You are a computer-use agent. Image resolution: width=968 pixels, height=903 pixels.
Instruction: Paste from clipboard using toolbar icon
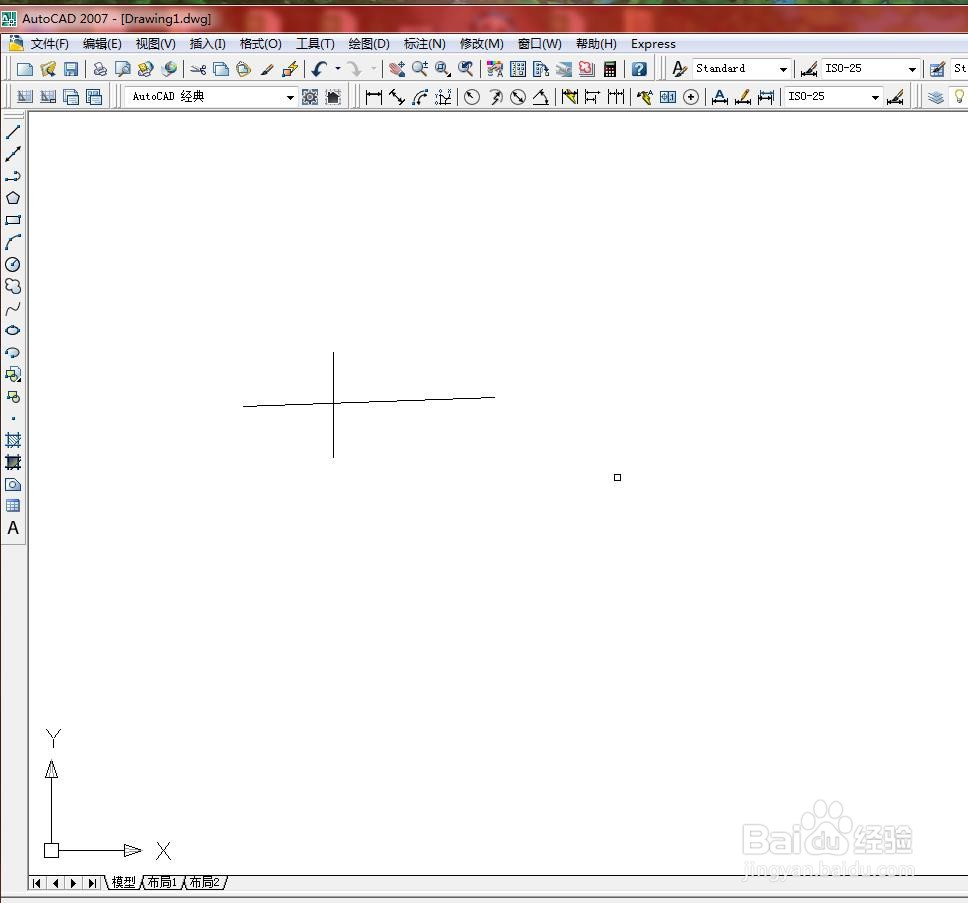(244, 69)
